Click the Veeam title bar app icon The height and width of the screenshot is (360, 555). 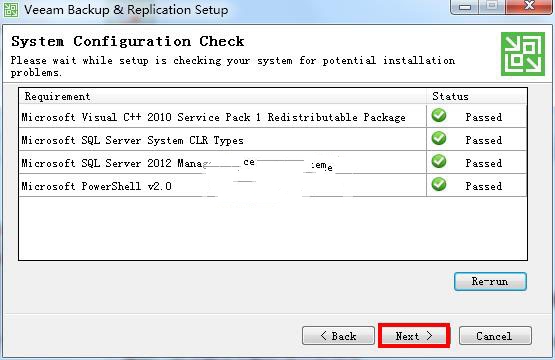pyautogui.click(x=11, y=9)
